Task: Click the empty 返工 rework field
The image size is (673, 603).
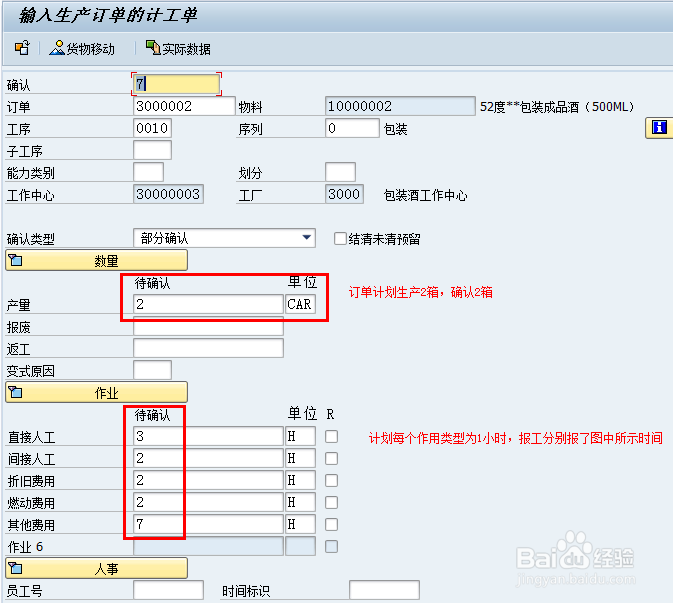Action: pyautogui.click(x=208, y=348)
